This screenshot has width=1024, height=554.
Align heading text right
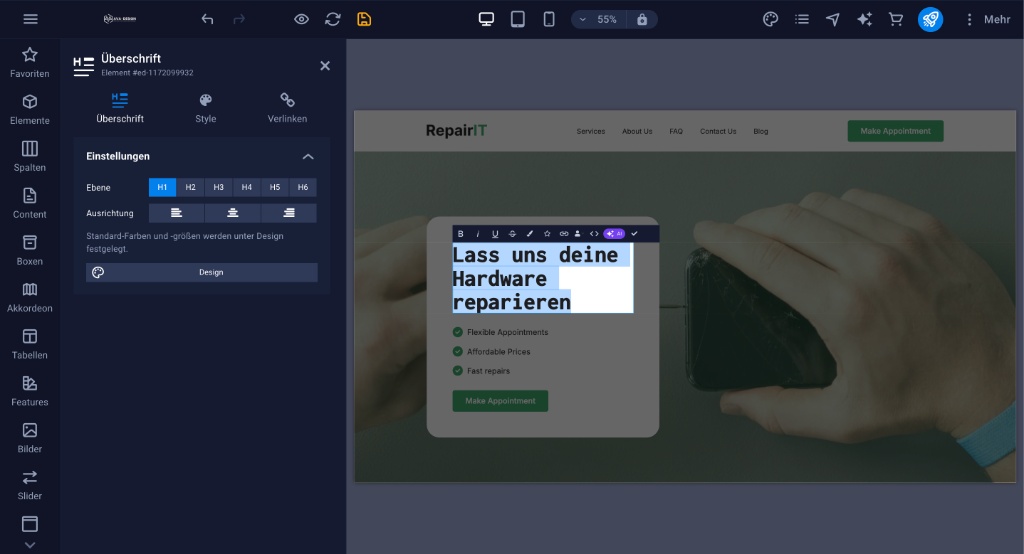pyautogui.click(x=289, y=213)
